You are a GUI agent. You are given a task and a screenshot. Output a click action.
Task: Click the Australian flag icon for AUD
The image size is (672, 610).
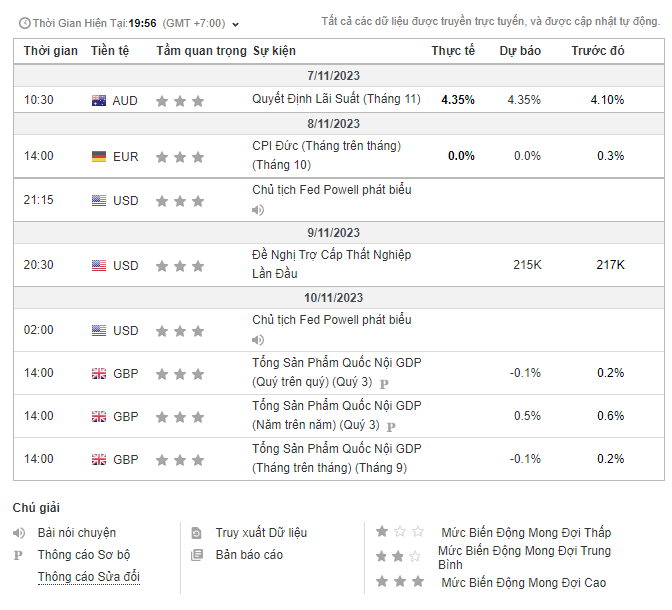[x=99, y=100]
